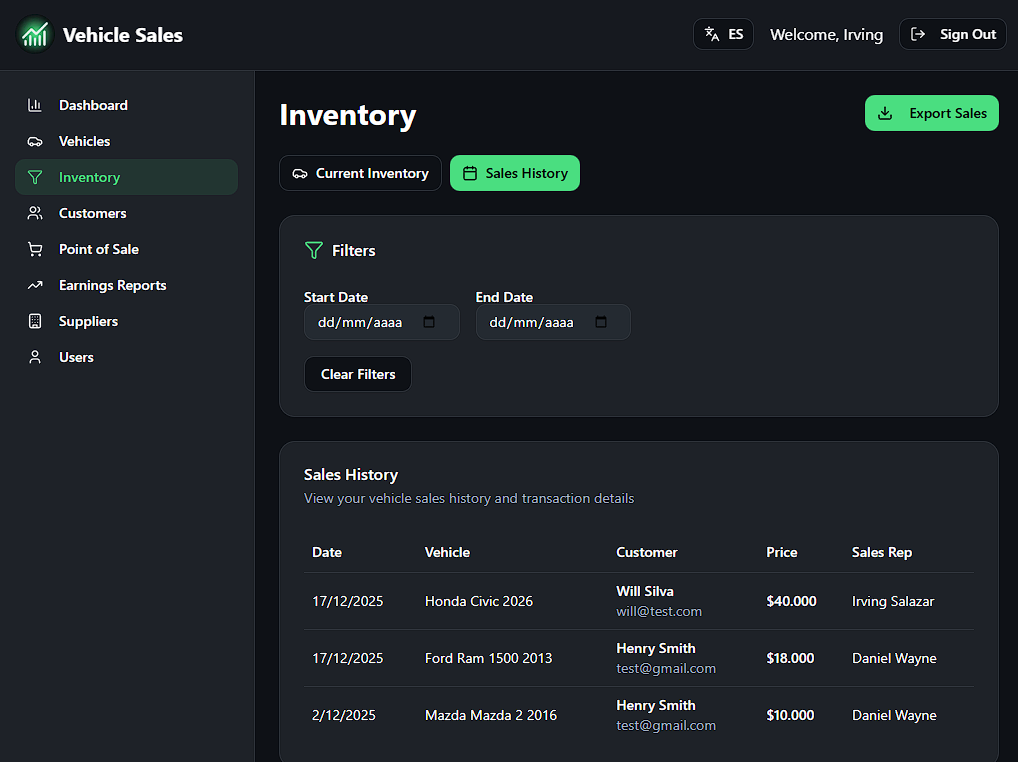
Task: Click the Price column header
Action: [782, 552]
